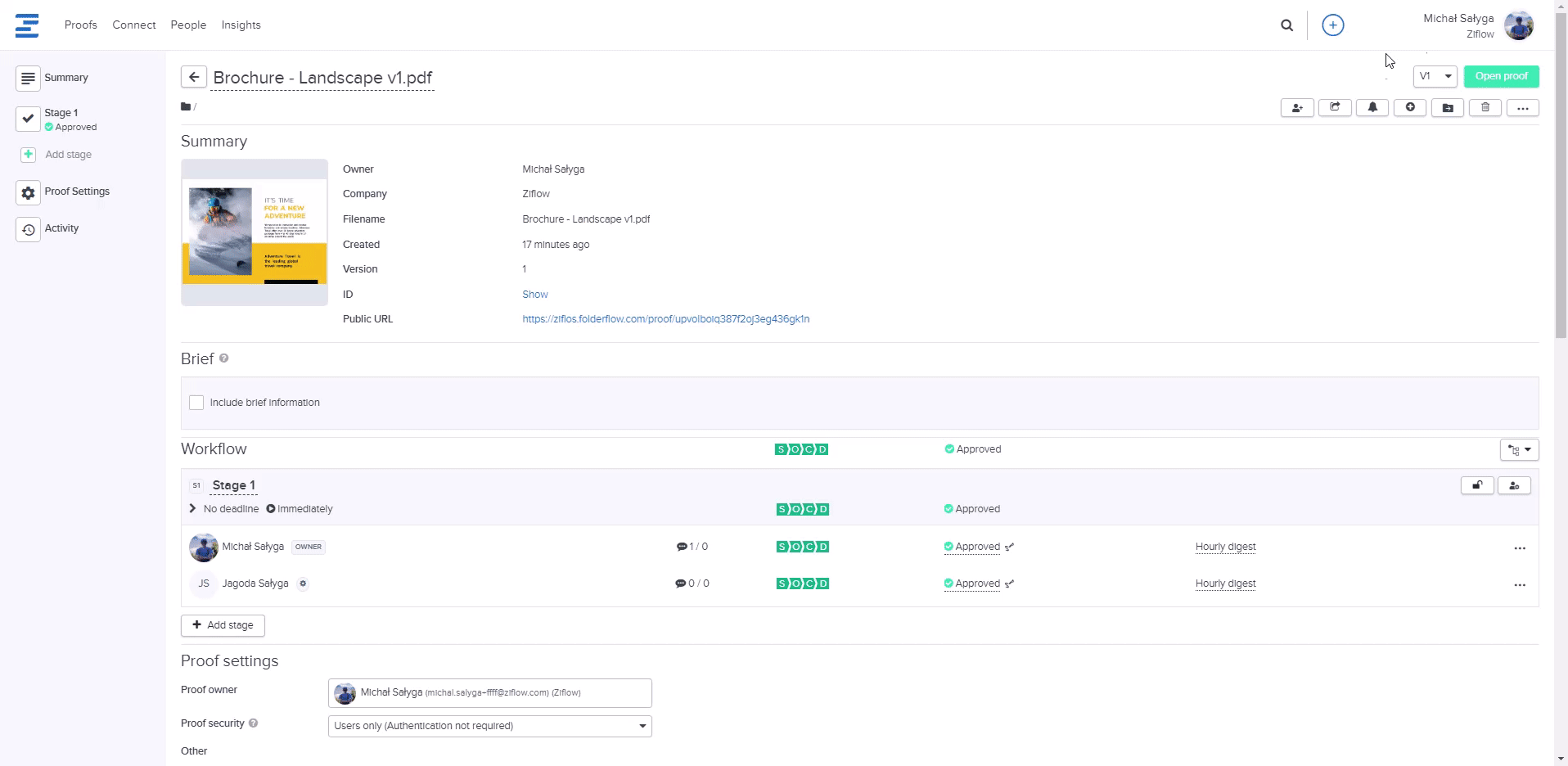Click the add reviewer icon in proof toolbar

click(x=1297, y=108)
